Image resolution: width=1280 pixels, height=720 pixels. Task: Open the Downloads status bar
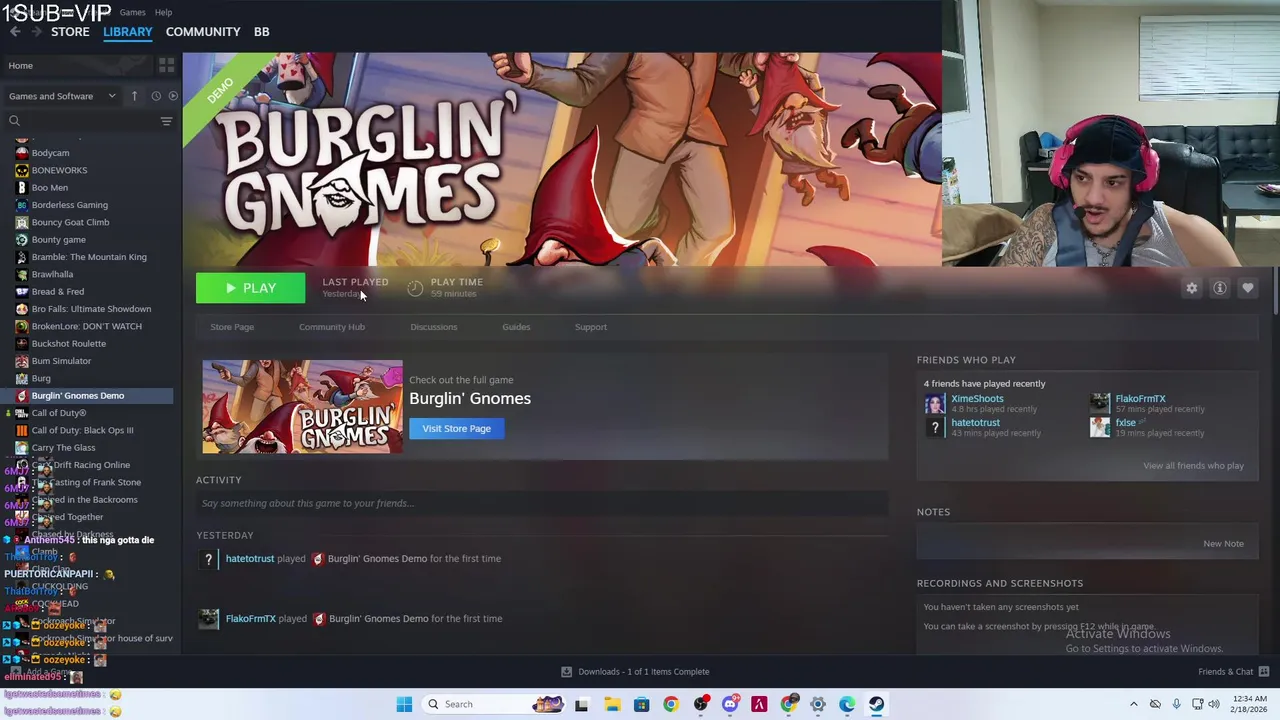[x=635, y=672]
